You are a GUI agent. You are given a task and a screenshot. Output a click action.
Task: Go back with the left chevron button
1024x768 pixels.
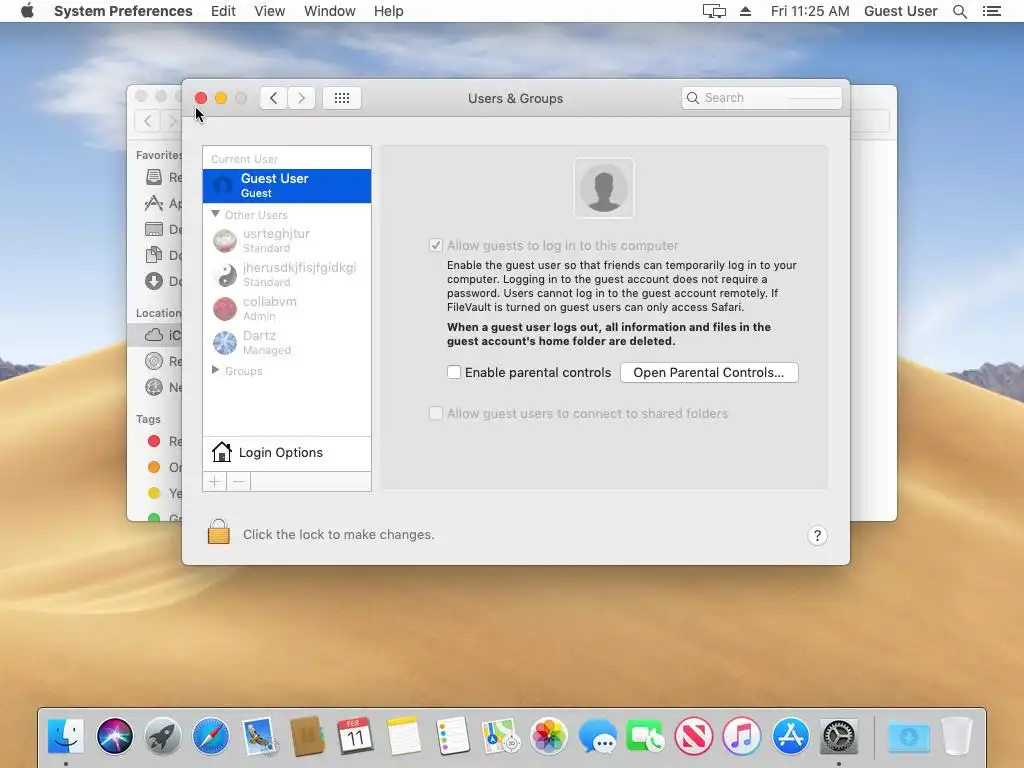[274, 98]
